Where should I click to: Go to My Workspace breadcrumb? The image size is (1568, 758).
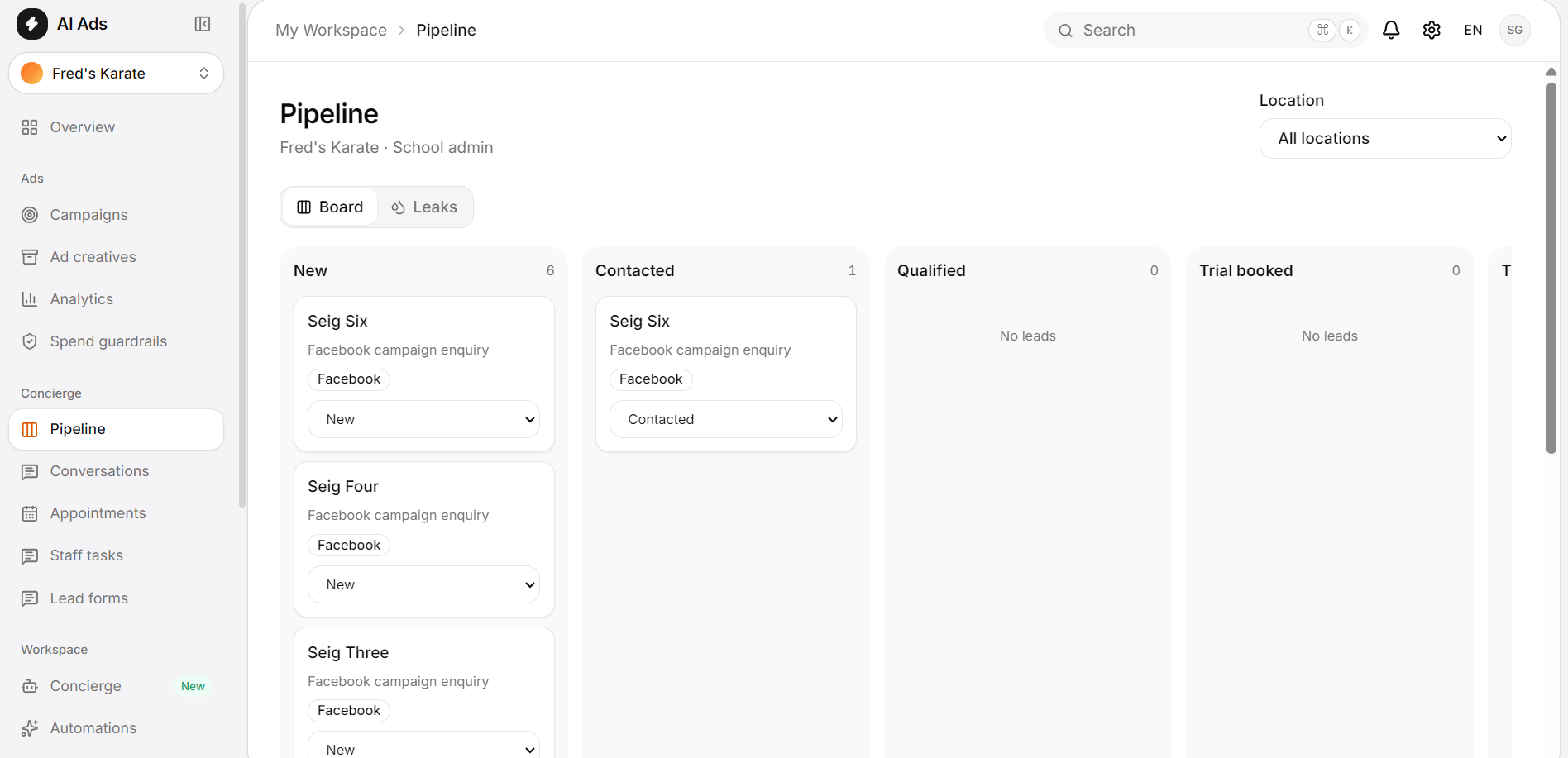tap(331, 31)
